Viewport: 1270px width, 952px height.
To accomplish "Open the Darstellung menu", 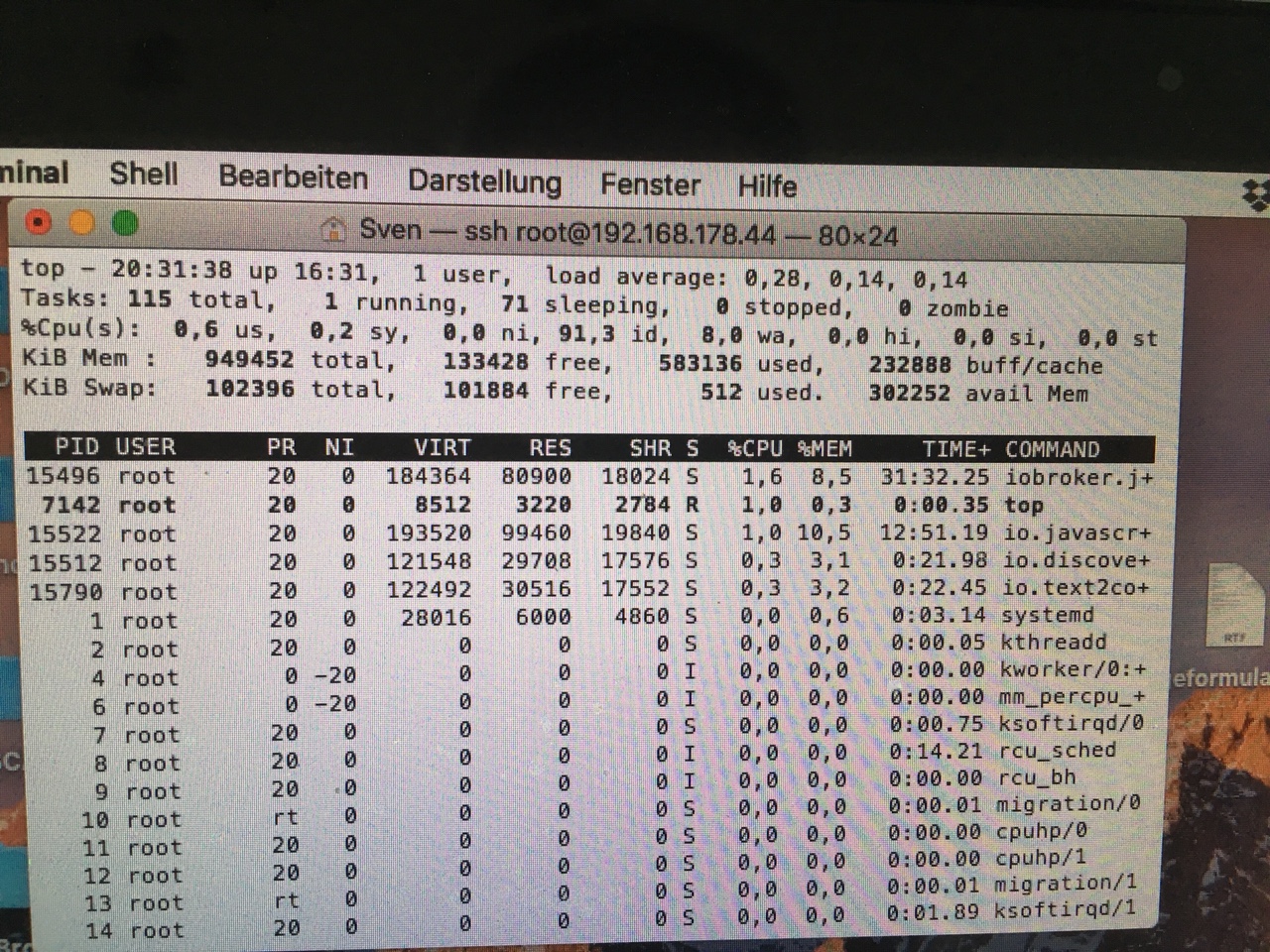I will tap(485, 181).
